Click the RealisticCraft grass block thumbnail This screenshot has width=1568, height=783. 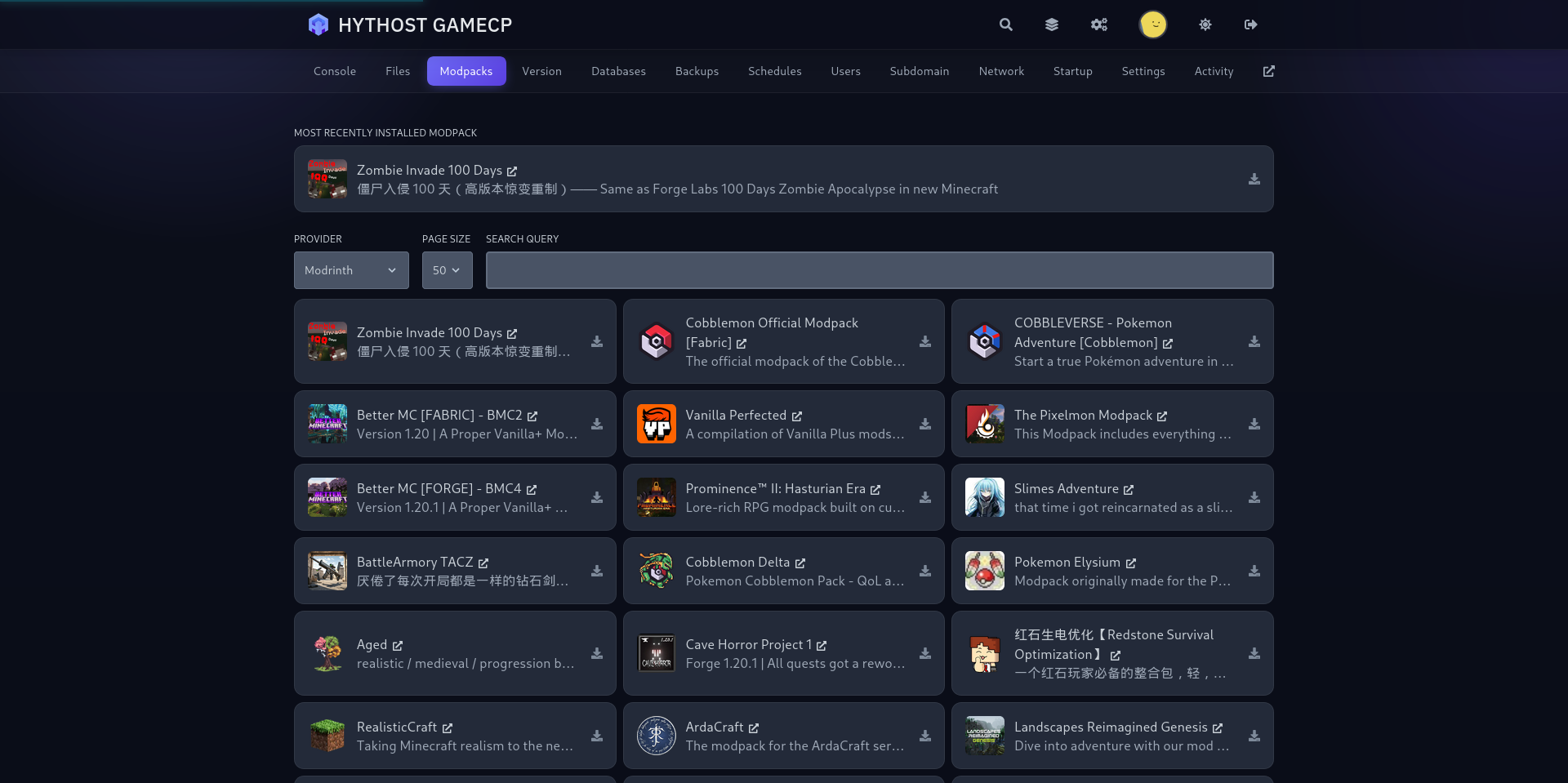point(327,736)
